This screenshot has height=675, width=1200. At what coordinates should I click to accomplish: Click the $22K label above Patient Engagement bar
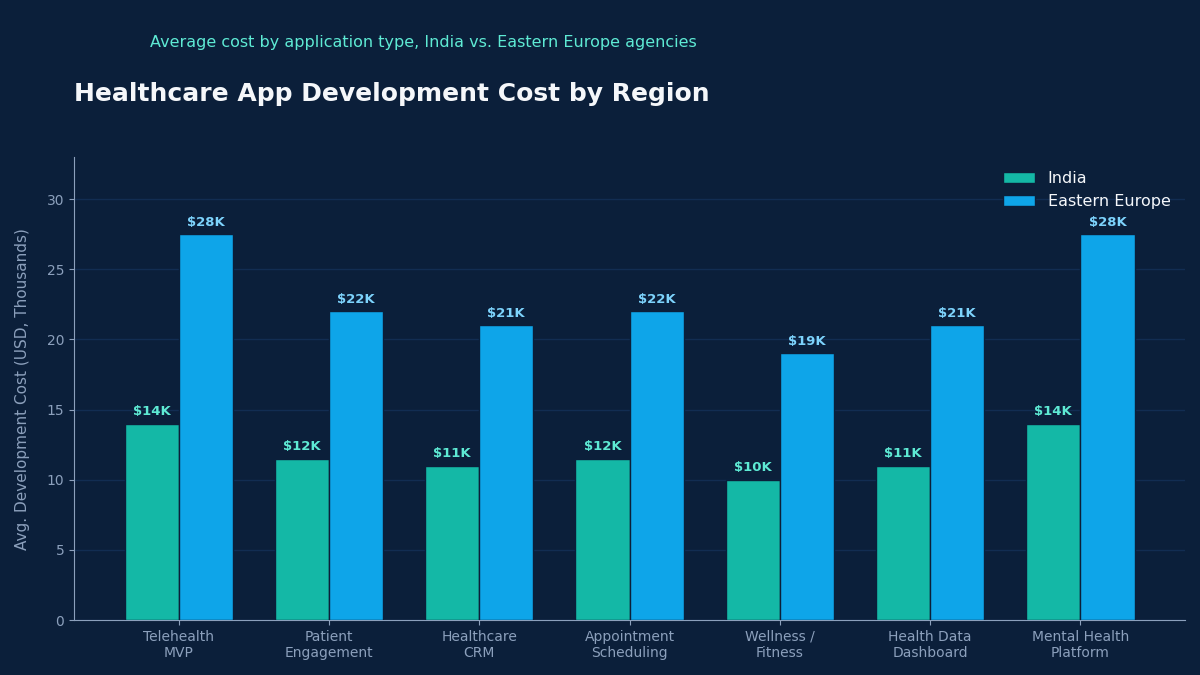(x=356, y=299)
